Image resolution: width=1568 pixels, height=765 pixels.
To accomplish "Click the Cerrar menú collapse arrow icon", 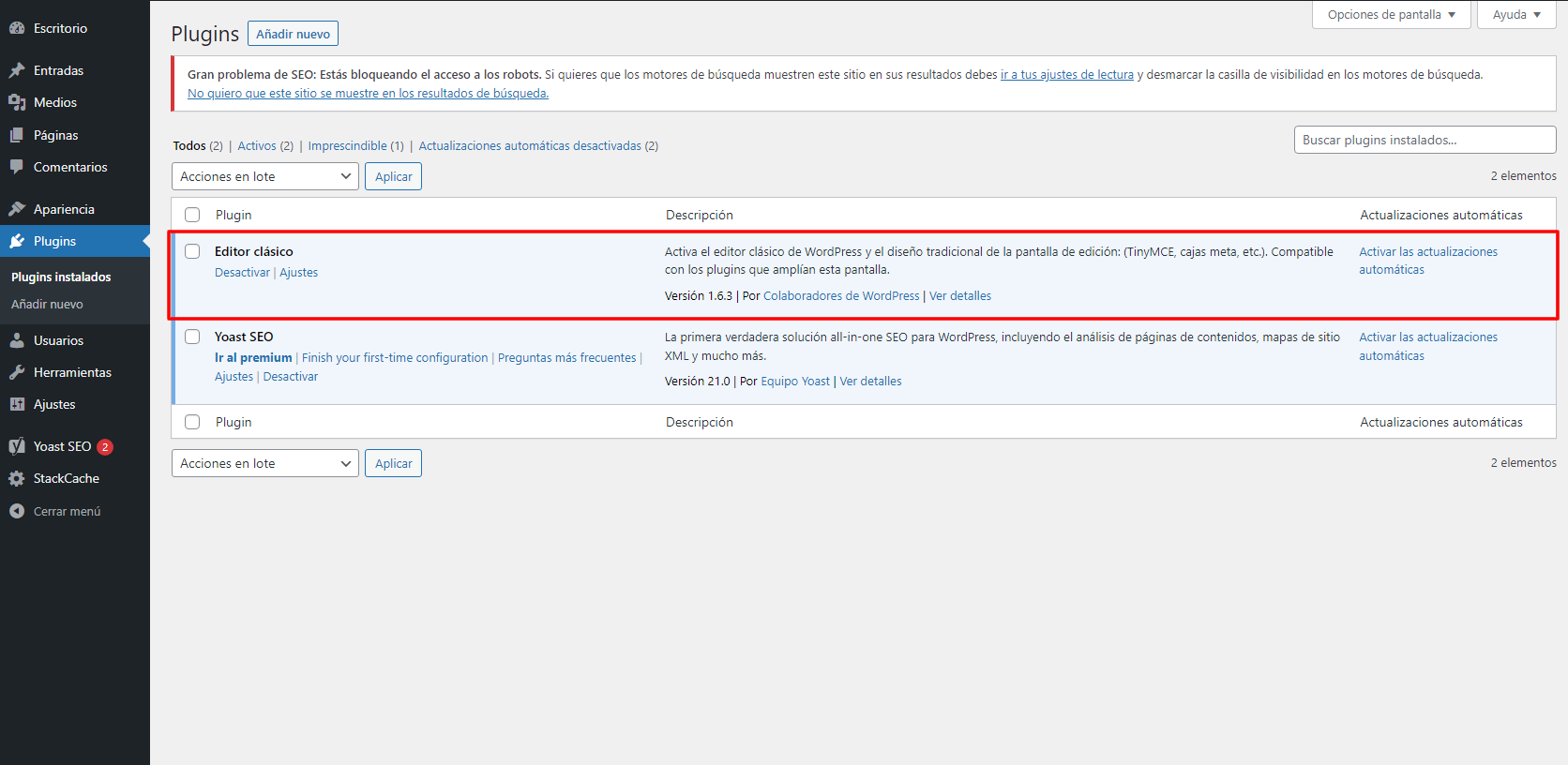I will pyautogui.click(x=17, y=511).
